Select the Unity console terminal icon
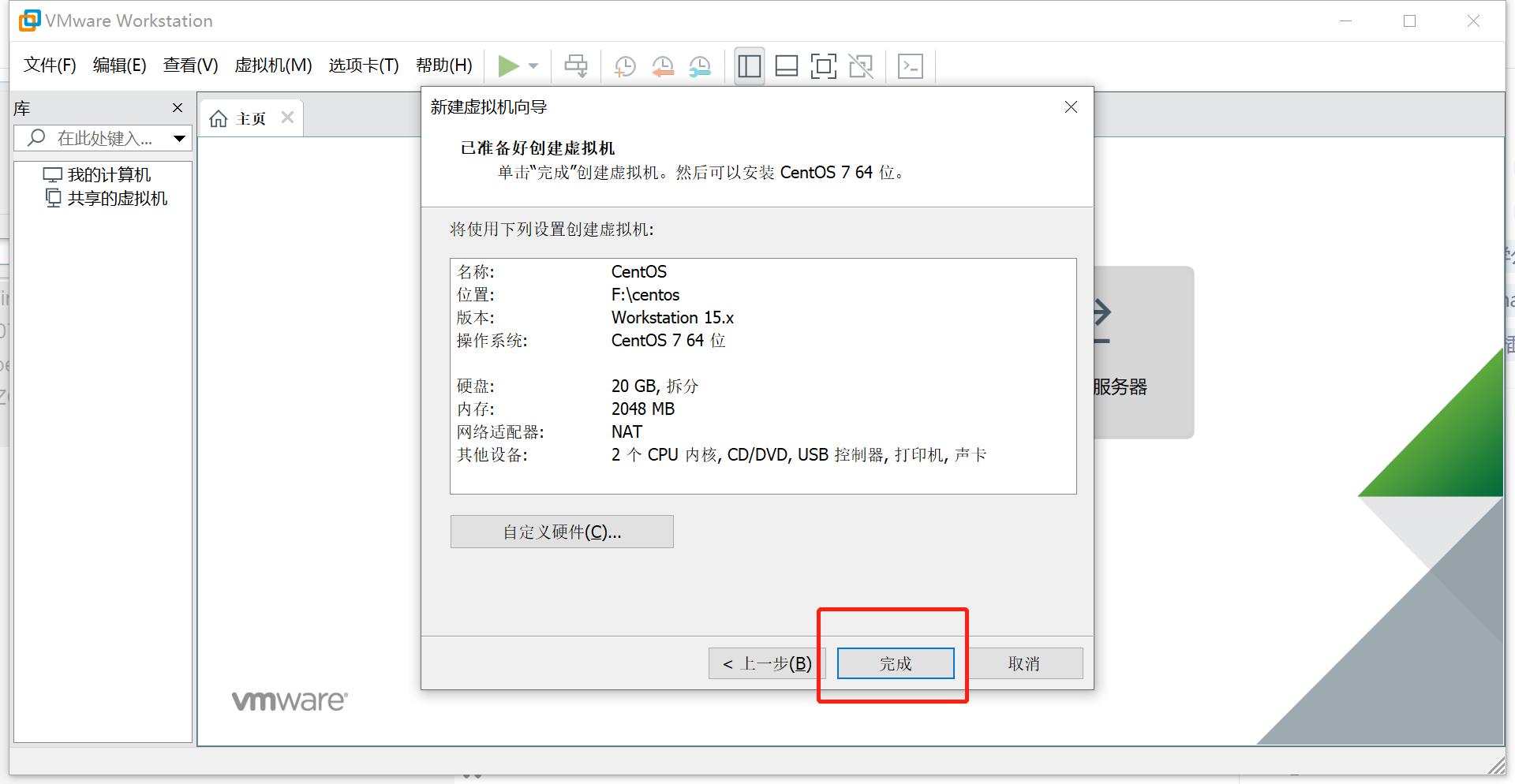The height and width of the screenshot is (784, 1515). pyautogui.click(x=911, y=66)
